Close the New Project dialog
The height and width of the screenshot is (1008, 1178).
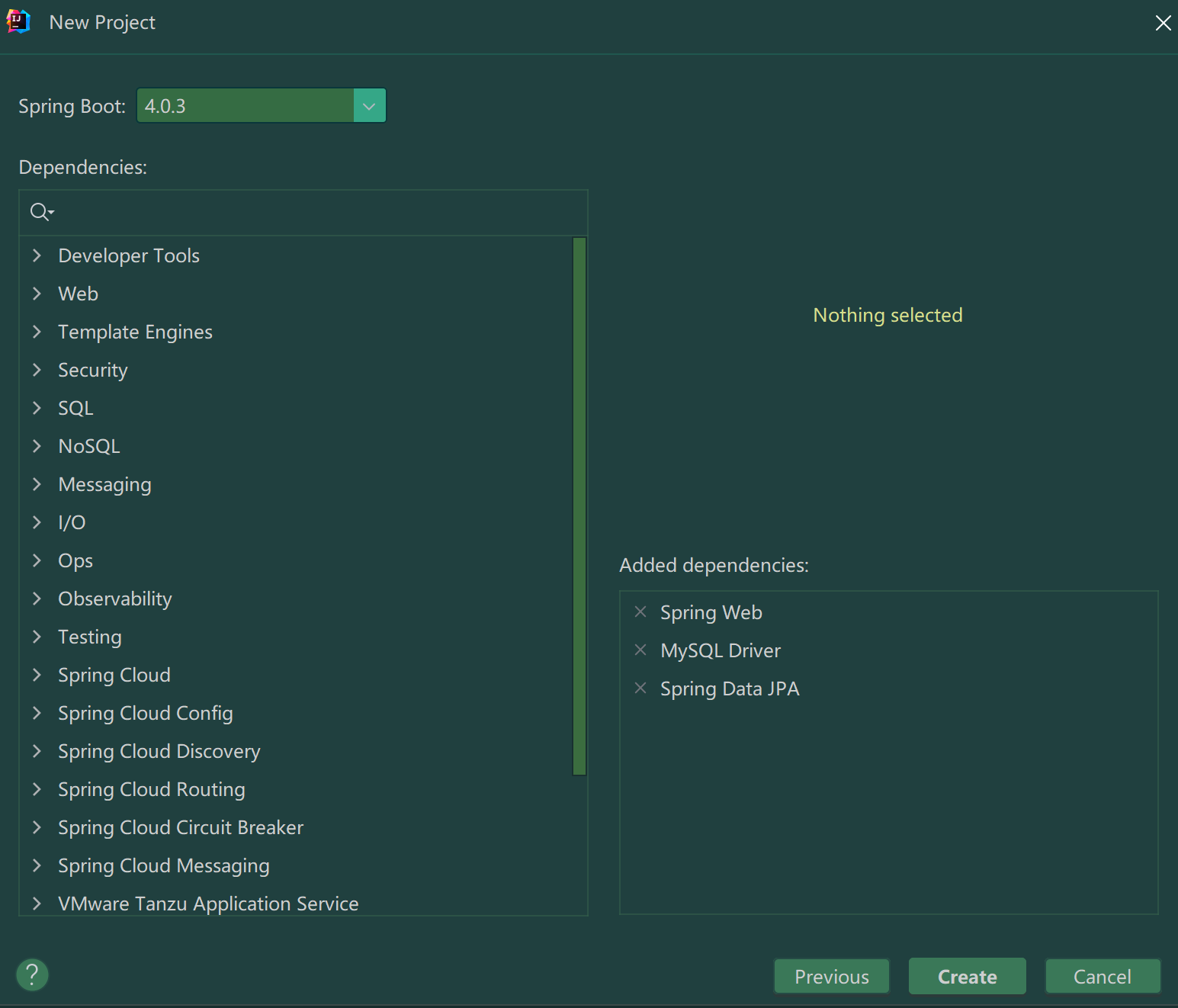[x=1163, y=23]
